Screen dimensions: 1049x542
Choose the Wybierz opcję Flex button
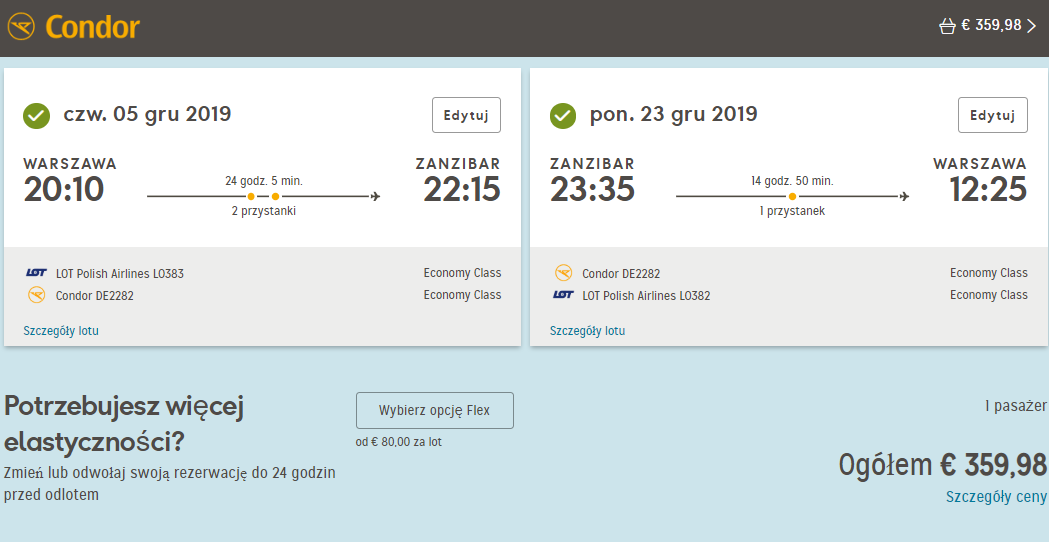[x=435, y=410]
